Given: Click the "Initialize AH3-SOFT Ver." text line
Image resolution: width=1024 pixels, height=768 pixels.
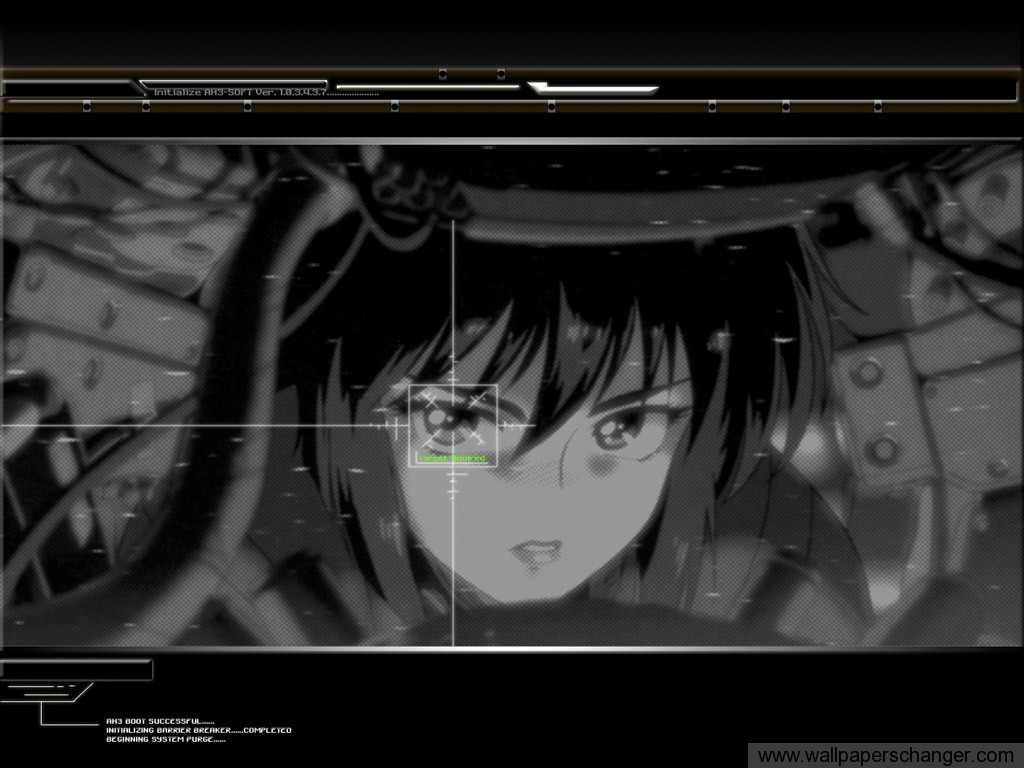Looking at the screenshot, I should pyautogui.click(x=266, y=93).
